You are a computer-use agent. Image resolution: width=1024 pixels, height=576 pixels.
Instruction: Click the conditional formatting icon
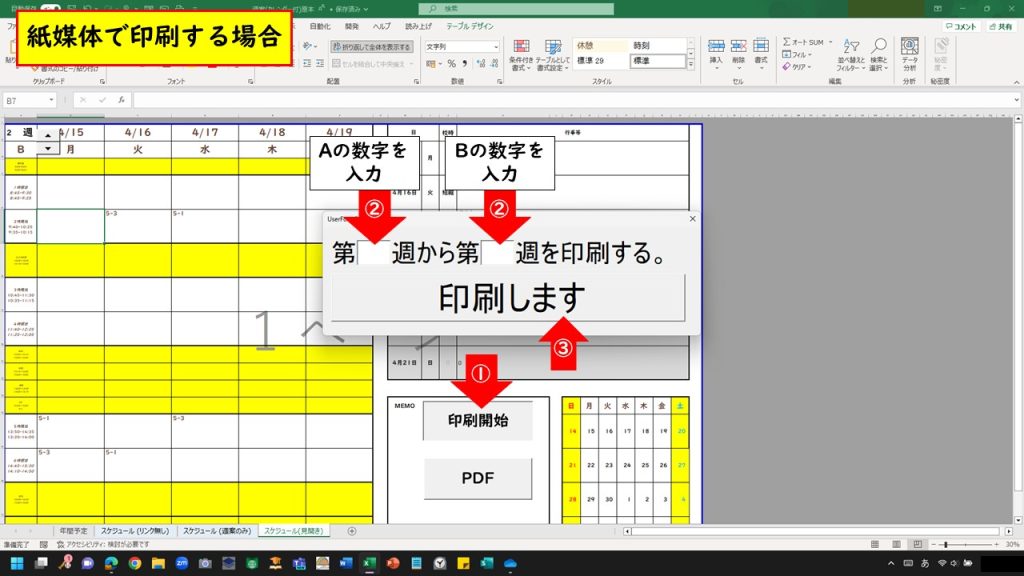pyautogui.click(x=519, y=58)
